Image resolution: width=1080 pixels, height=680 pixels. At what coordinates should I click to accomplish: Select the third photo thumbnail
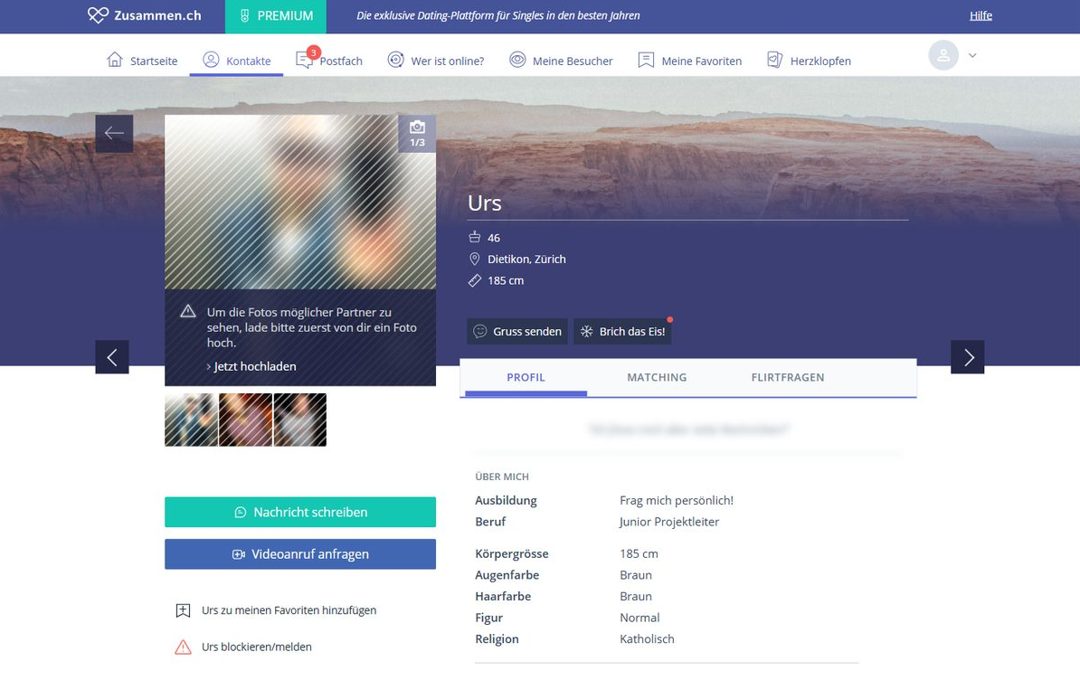point(300,420)
